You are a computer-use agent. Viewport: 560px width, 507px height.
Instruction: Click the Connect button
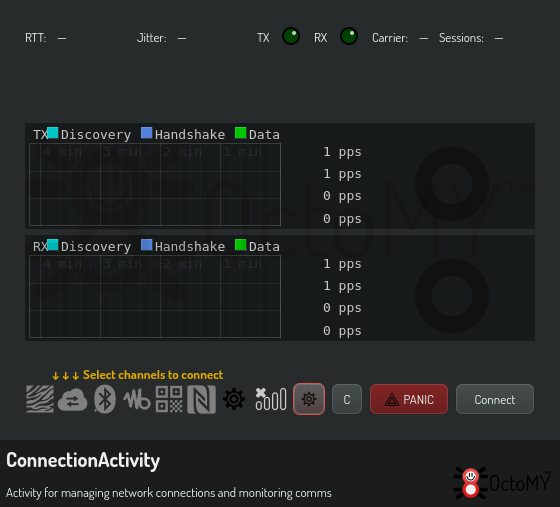[495, 399]
